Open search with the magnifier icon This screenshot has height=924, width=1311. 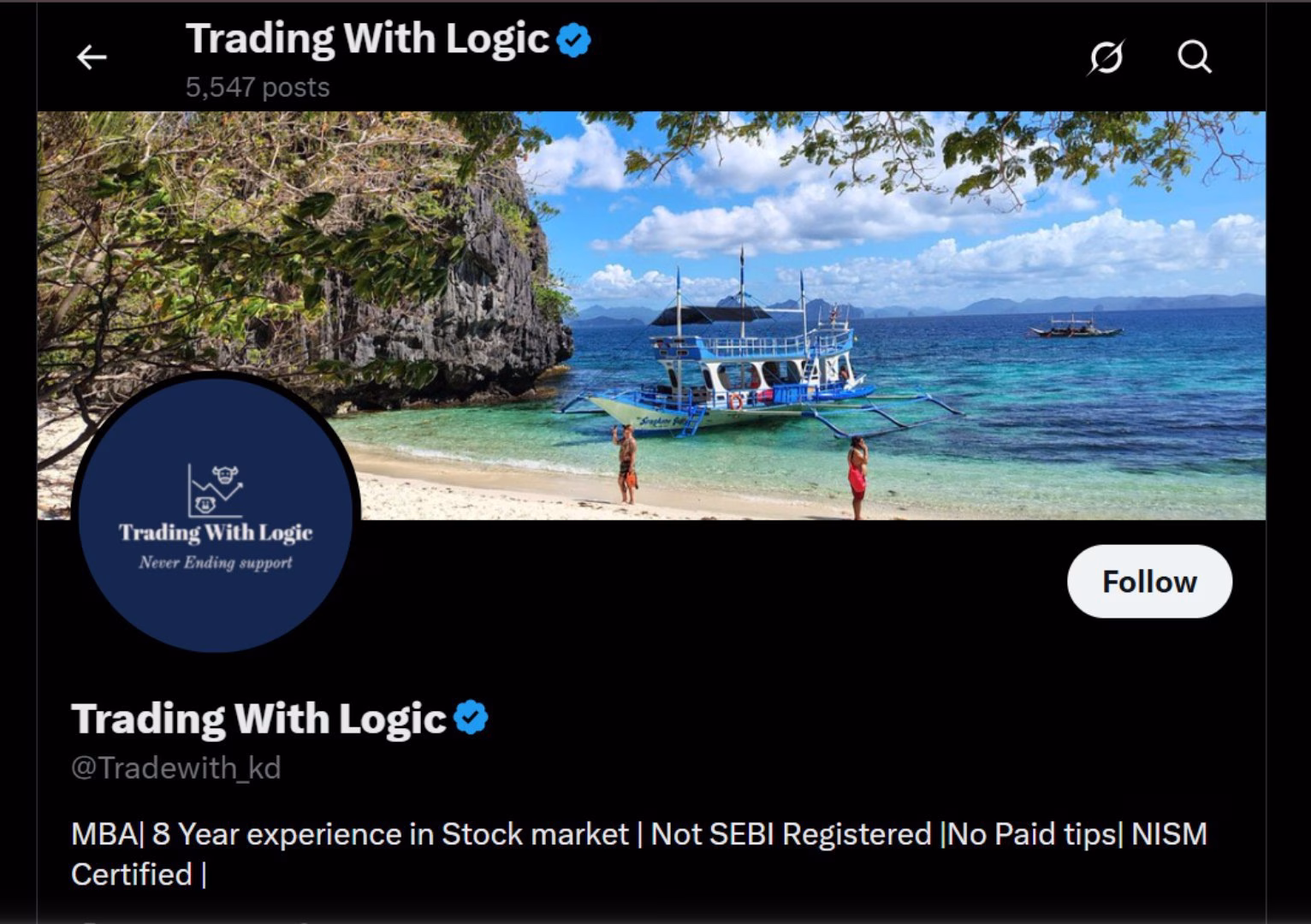1194,57
